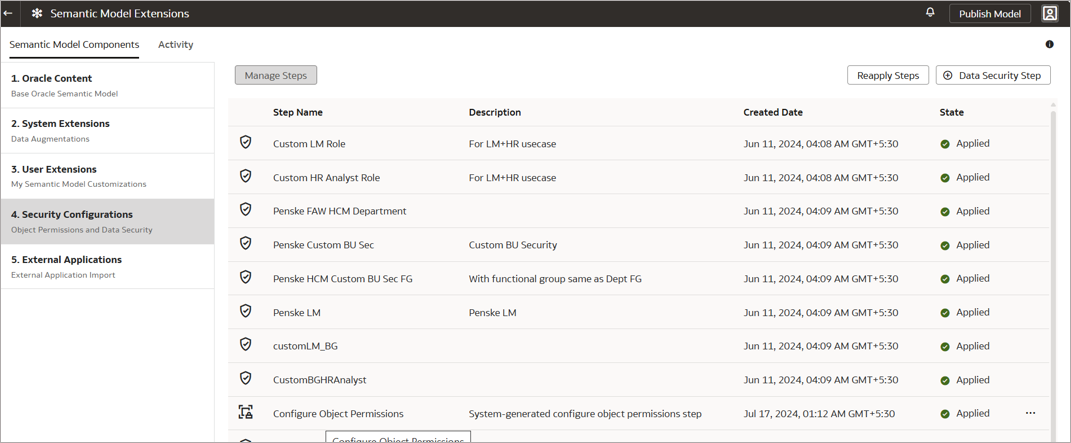Select the Custom HR Analyst Role step name
Screen dimensions: 1071x443
(326, 177)
